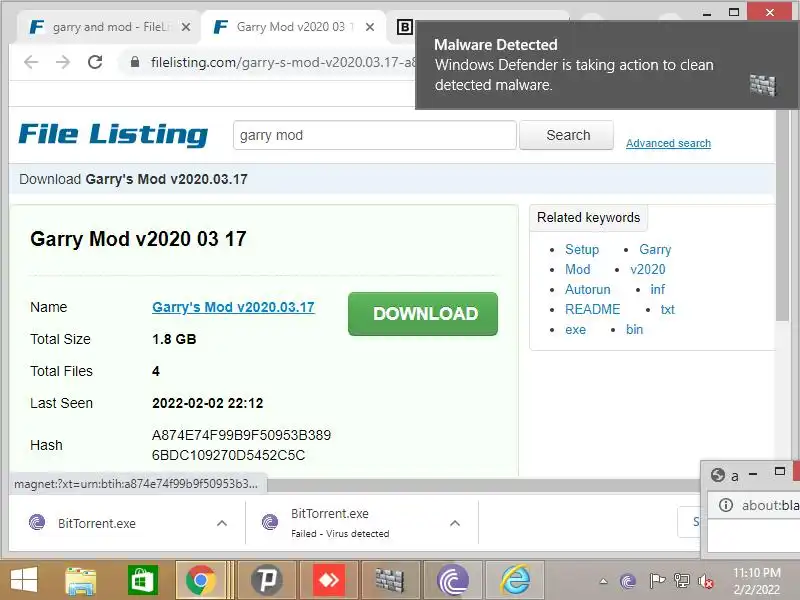Screen dimensions: 800x600
Task: Switch to the 'garry and mod' tab
Action: click(x=108, y=27)
